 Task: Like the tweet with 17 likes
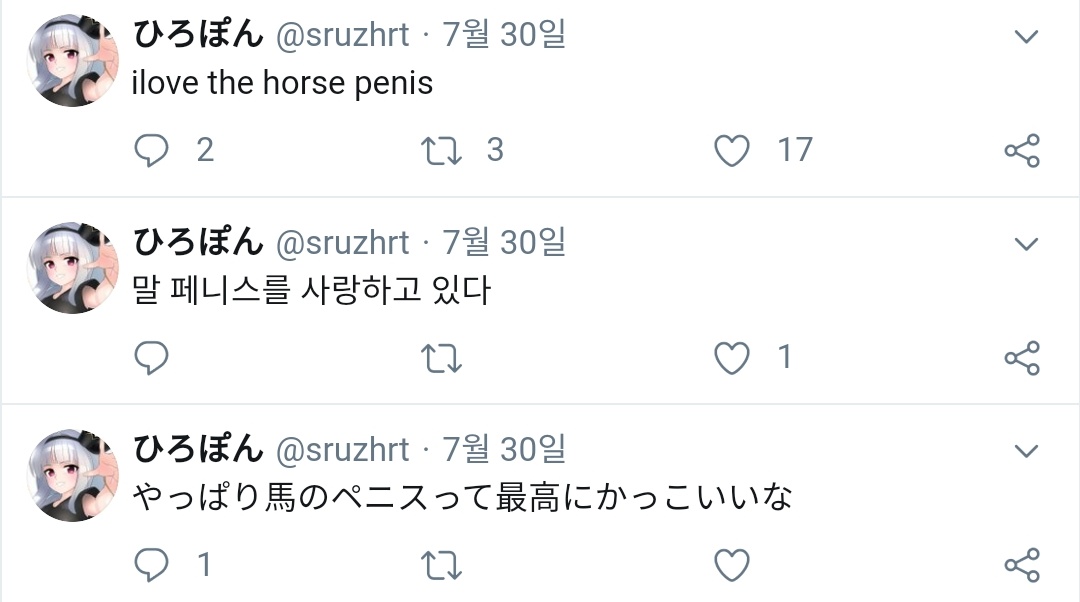(732, 151)
